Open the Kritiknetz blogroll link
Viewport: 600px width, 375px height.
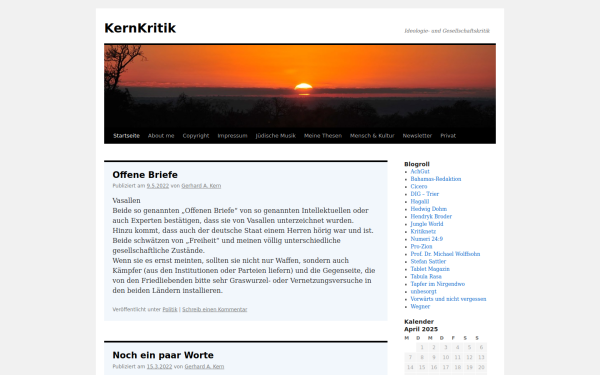423,232
